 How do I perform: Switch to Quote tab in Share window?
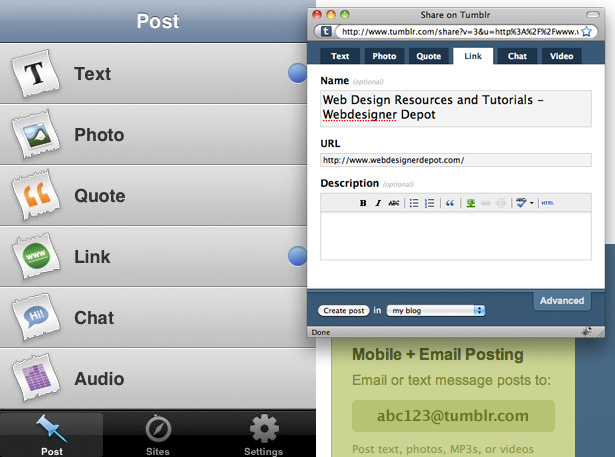pyautogui.click(x=428, y=56)
